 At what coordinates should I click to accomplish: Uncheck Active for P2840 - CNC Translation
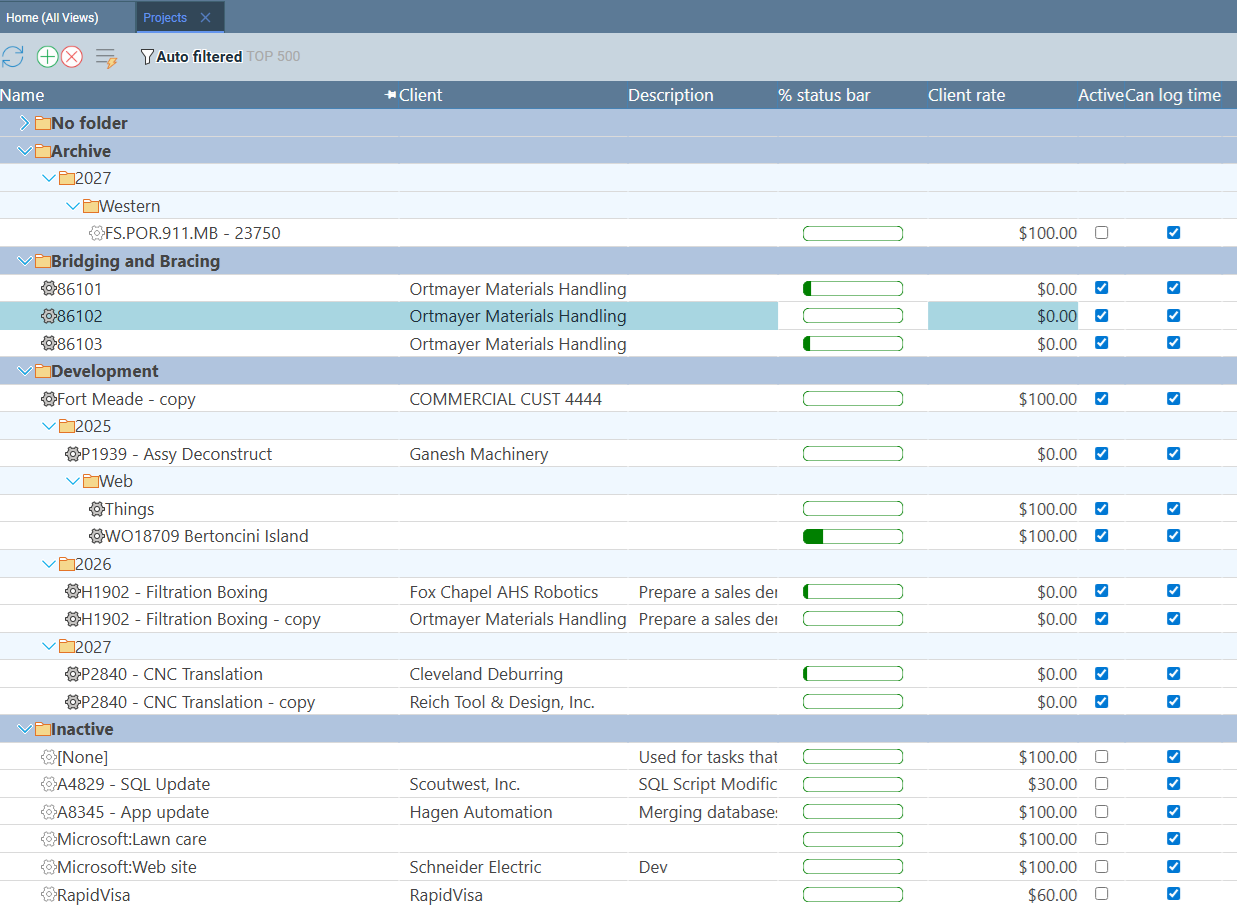[1101, 673]
